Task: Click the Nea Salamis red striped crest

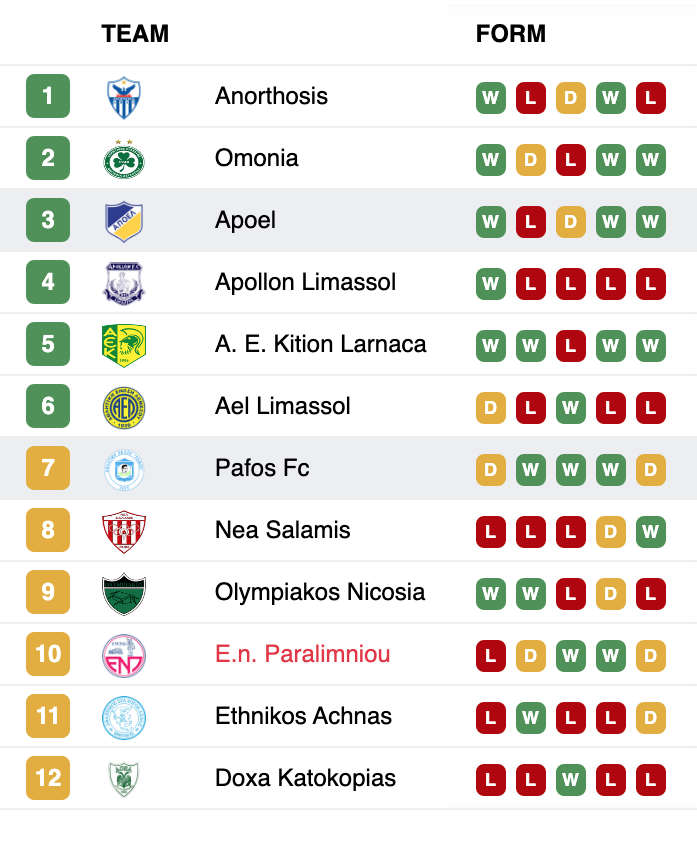Action: (x=124, y=531)
